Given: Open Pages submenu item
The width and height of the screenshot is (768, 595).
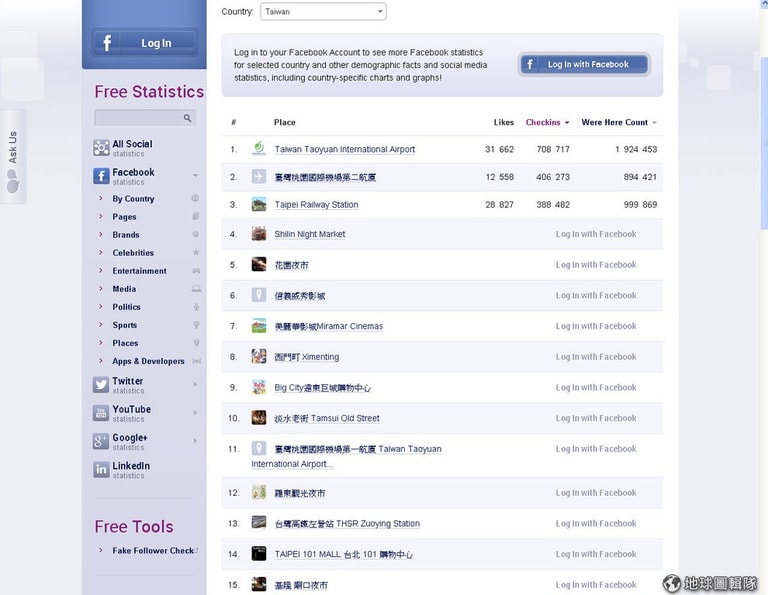Looking at the screenshot, I should pyautogui.click(x=124, y=217).
